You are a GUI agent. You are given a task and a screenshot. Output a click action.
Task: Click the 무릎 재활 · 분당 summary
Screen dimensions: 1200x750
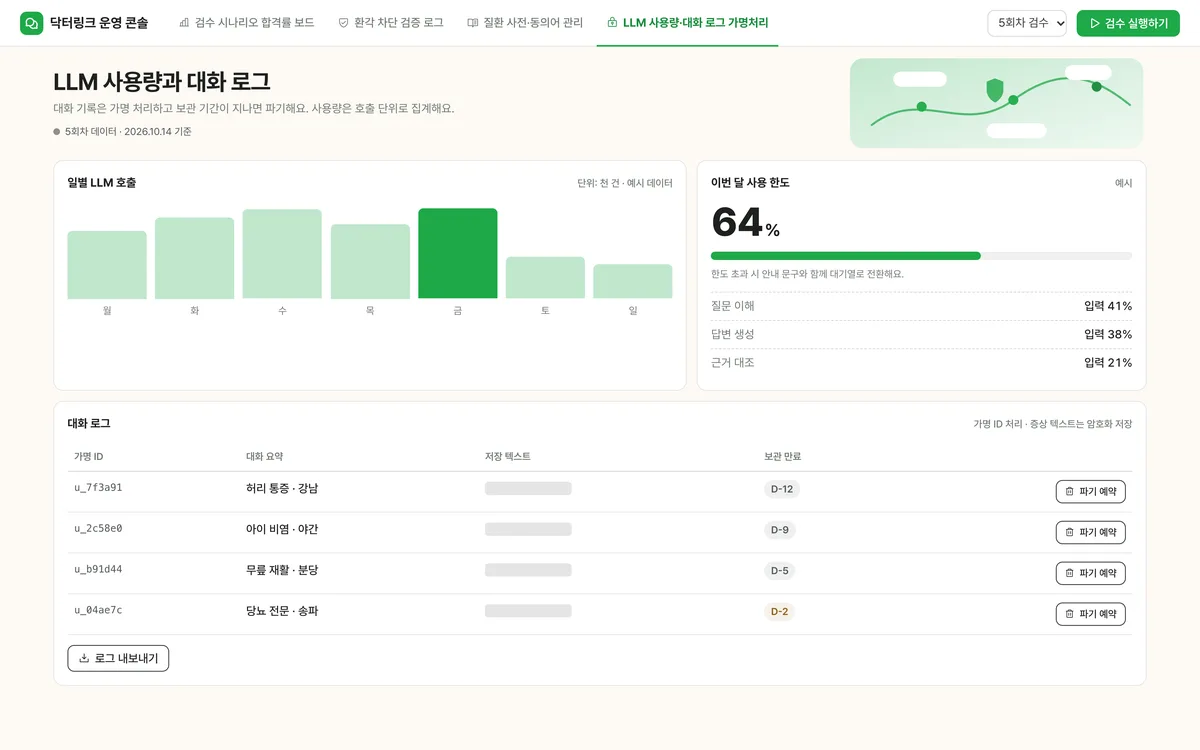click(282, 570)
